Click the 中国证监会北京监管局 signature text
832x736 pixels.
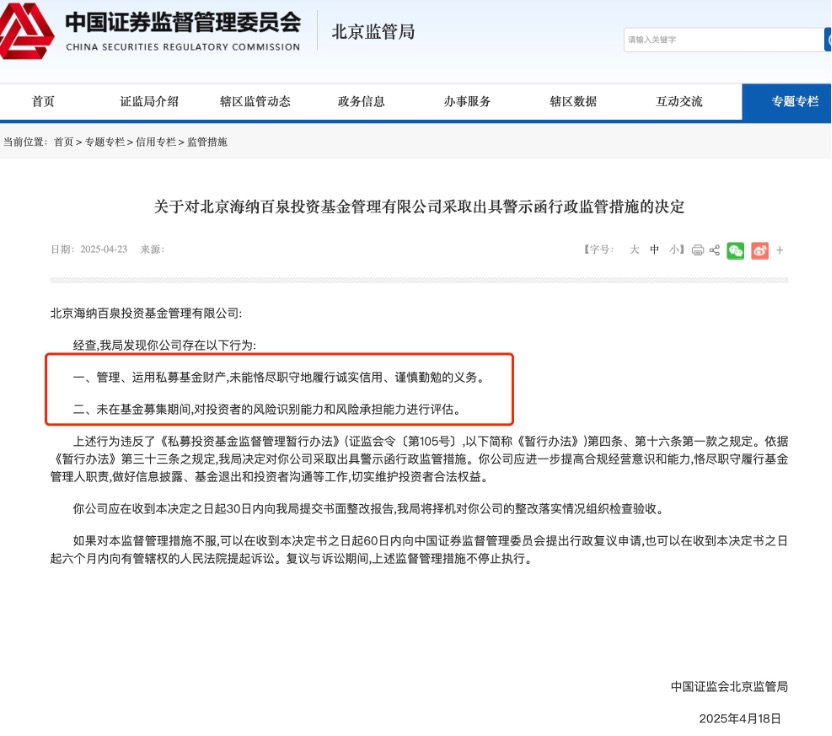coord(729,686)
